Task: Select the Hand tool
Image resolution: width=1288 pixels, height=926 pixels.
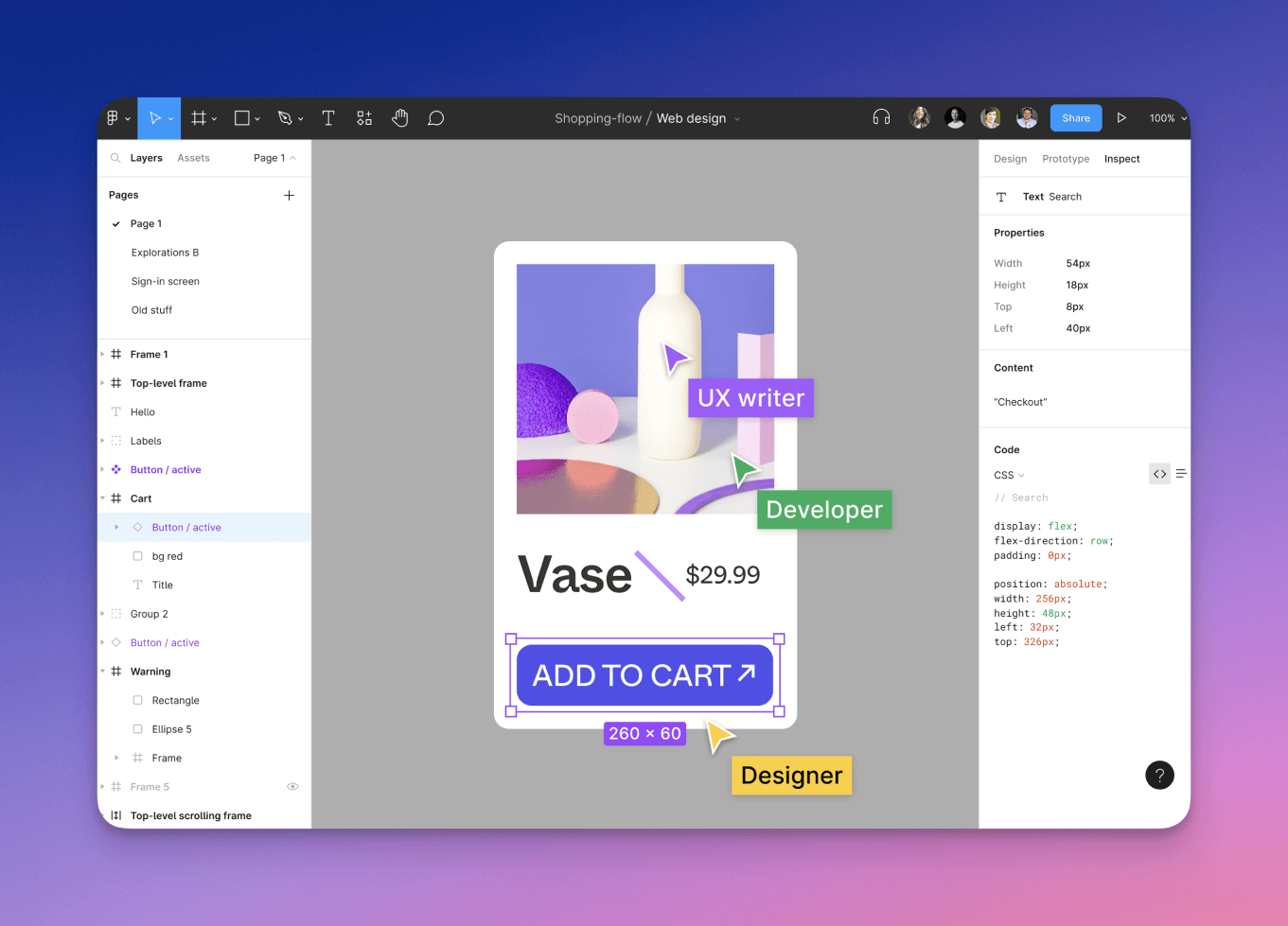Action: [400, 117]
